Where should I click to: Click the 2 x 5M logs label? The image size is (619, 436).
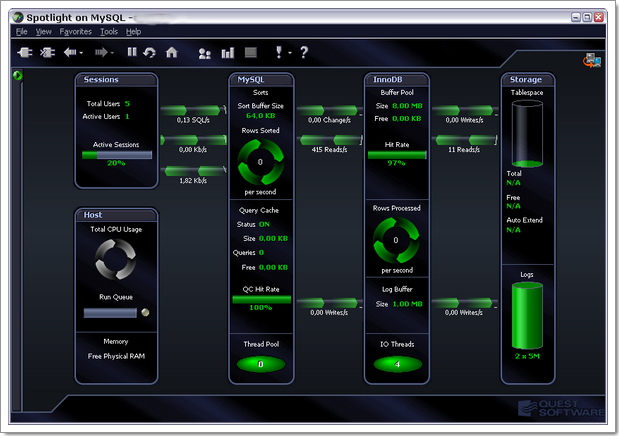pos(527,356)
